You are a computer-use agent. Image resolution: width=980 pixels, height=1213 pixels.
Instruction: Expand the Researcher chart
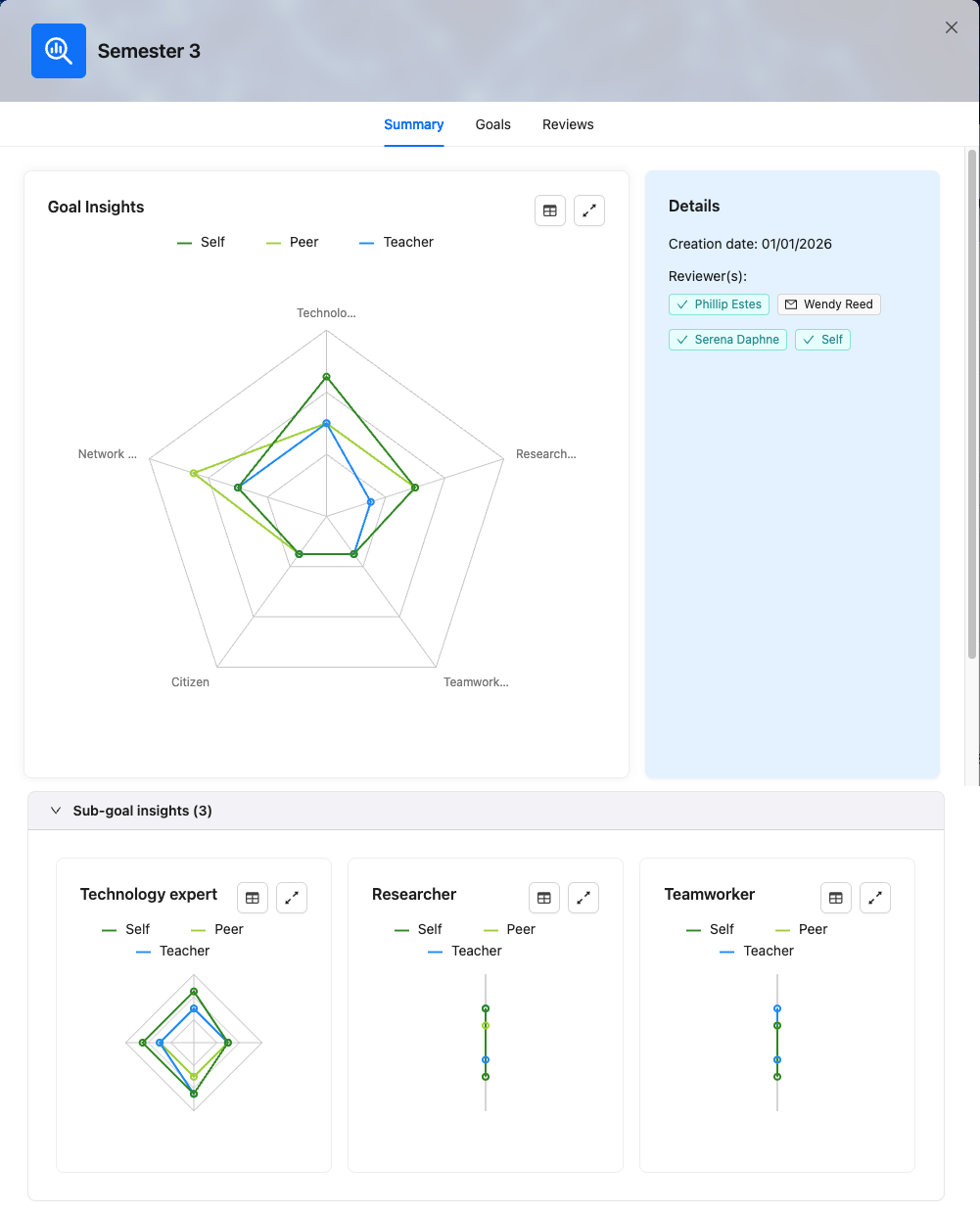click(x=583, y=898)
